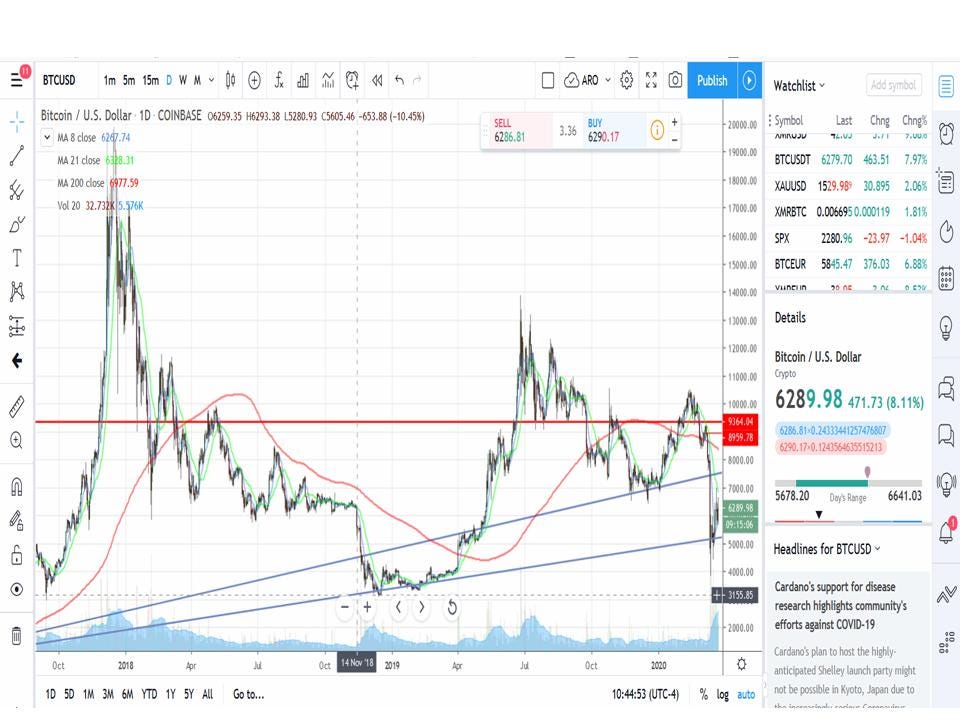Screen dimensions: 960x720
Task: Select the M monthly timeframe
Action: (197, 80)
